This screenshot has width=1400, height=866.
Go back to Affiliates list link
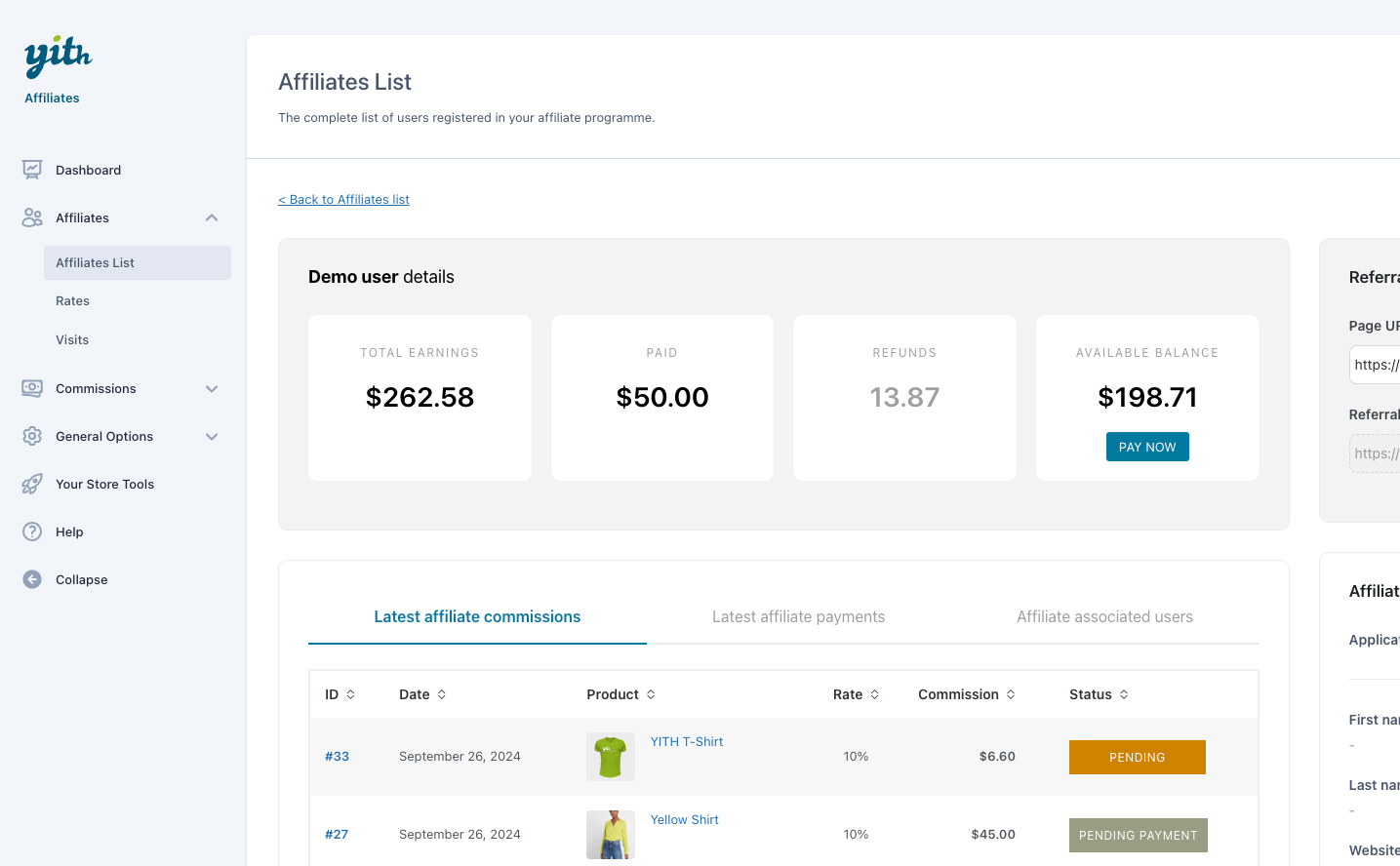click(343, 199)
